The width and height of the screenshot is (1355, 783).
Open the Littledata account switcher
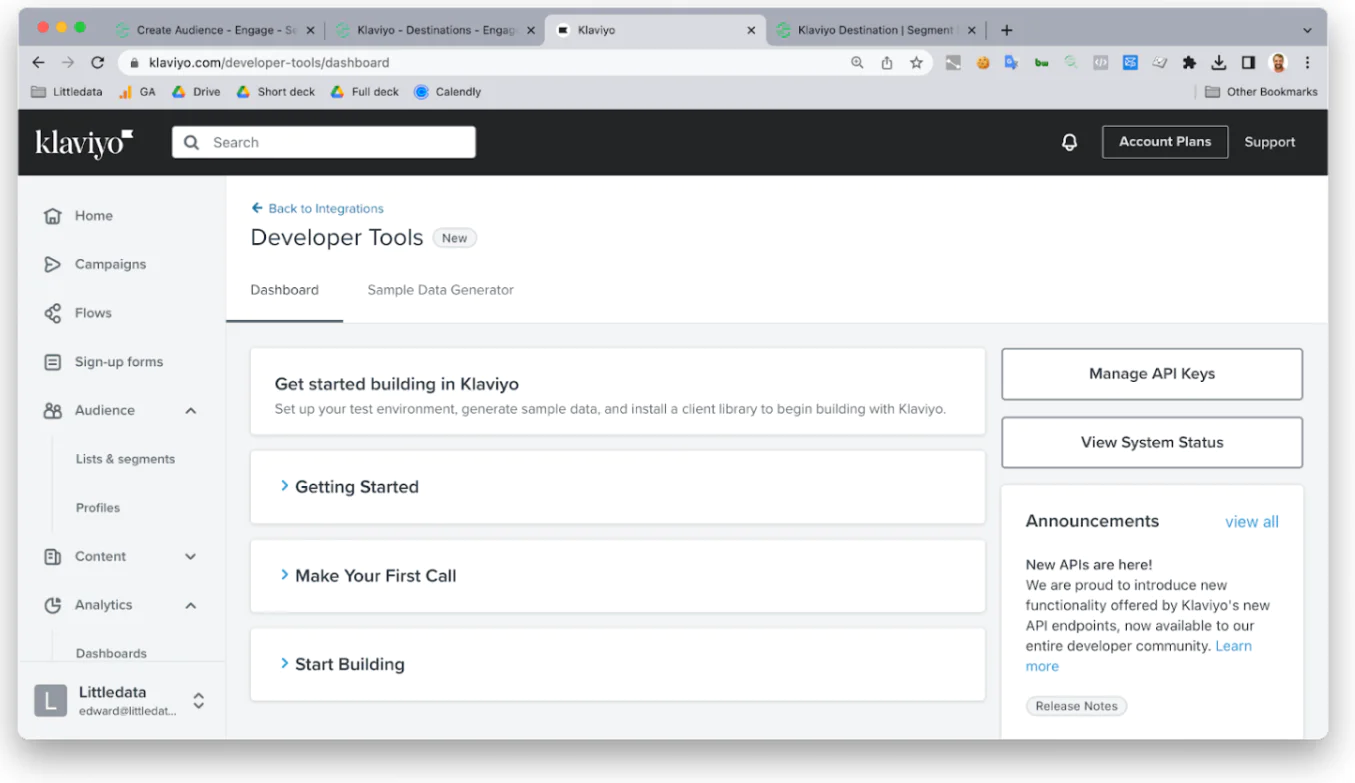(x=198, y=700)
